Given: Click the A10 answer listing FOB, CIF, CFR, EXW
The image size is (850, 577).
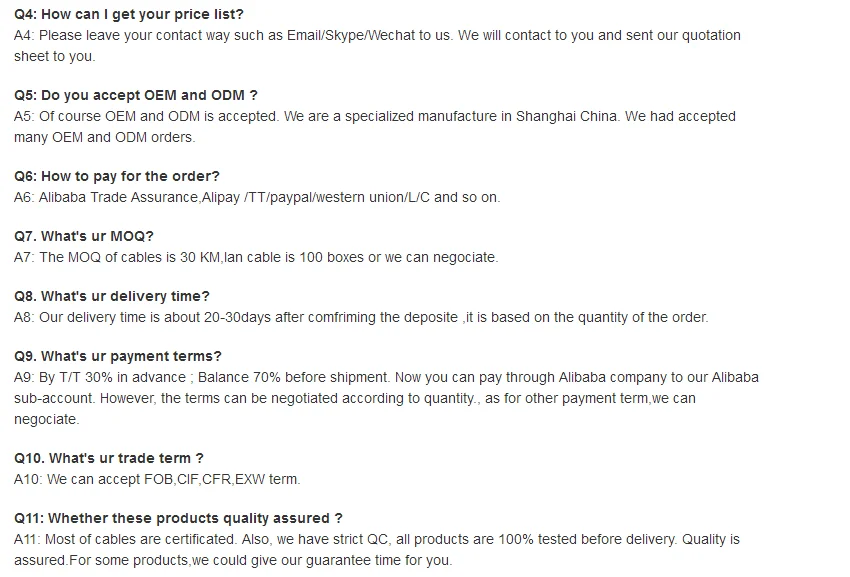Looking at the screenshot, I should (x=157, y=479).
